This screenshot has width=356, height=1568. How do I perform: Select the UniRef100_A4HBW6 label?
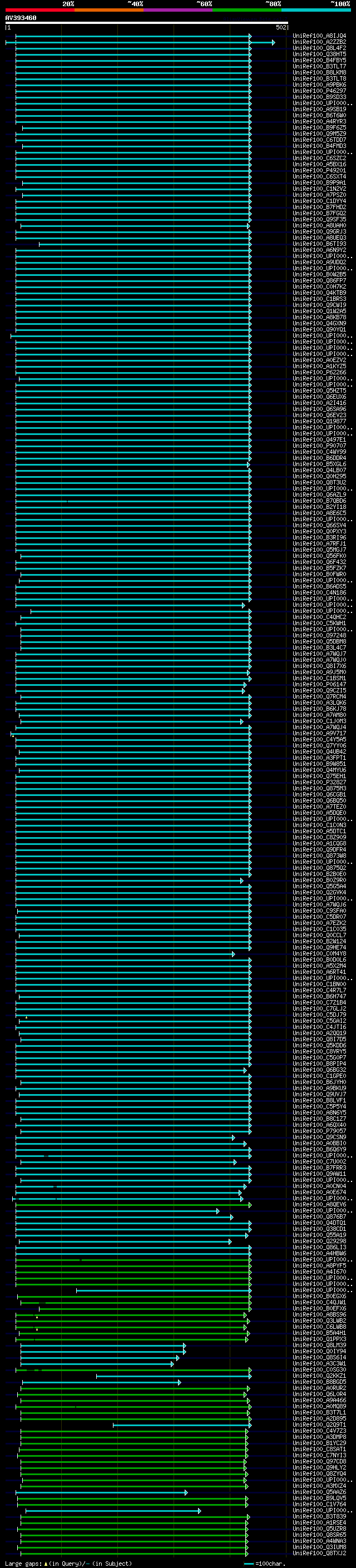319,1253
